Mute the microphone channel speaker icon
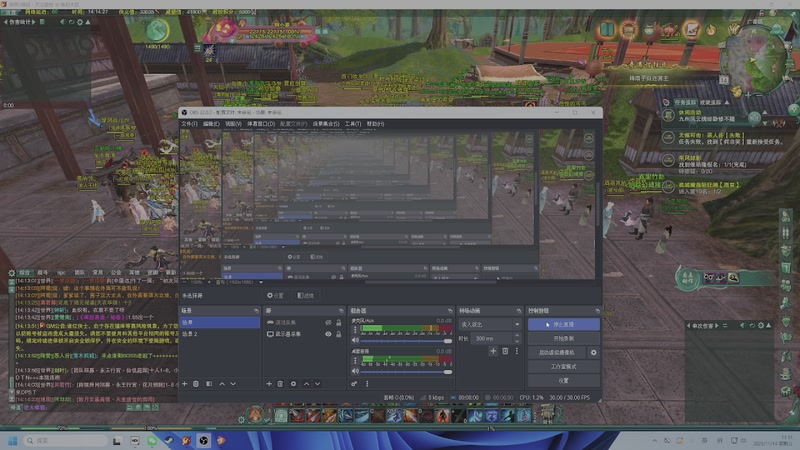This screenshot has height=450, width=800. tap(355, 340)
